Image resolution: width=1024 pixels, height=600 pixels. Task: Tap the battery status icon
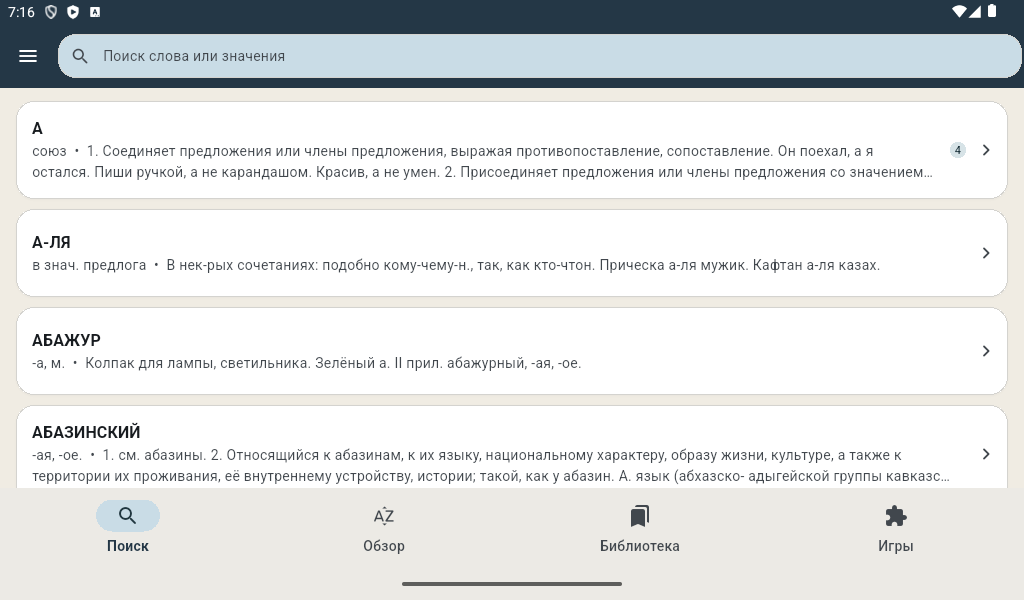tap(992, 11)
